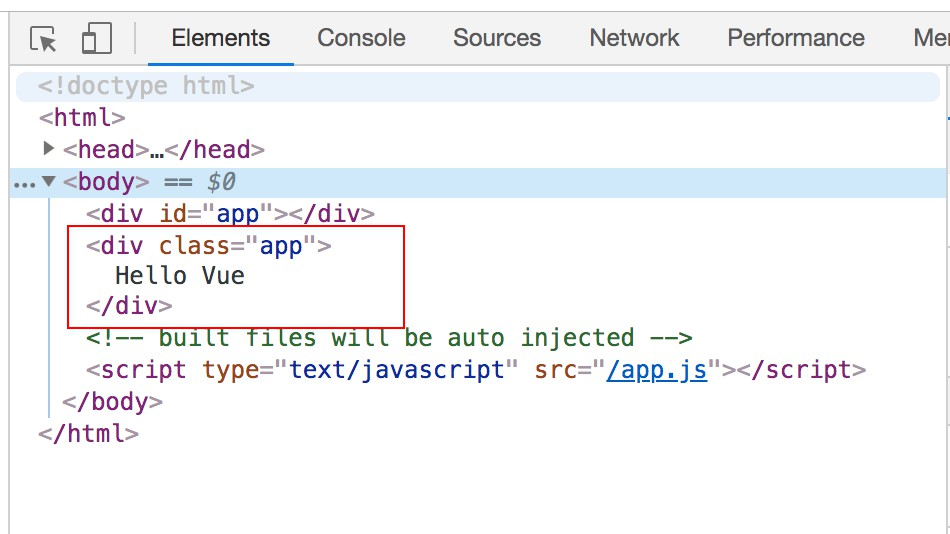Open the Sources tab
950x534 pixels.
pyautogui.click(x=497, y=38)
